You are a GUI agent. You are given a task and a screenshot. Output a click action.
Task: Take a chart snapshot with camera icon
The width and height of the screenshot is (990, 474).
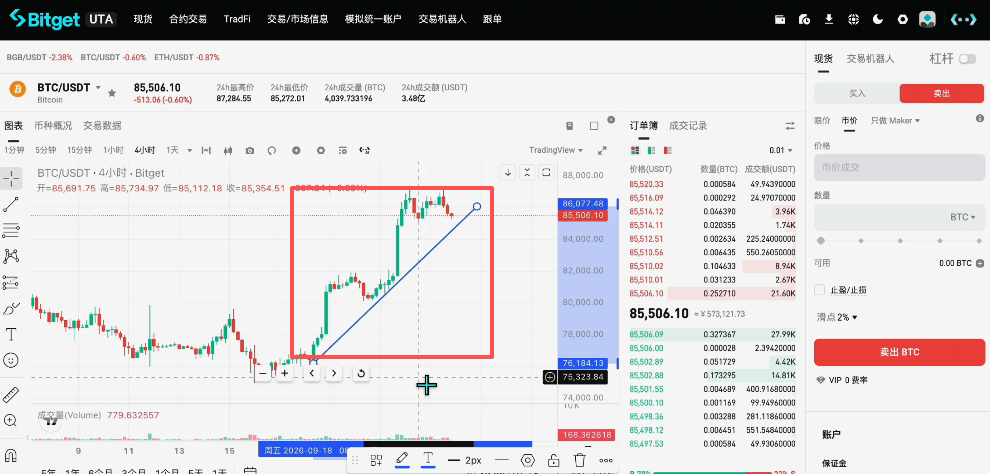(250, 150)
